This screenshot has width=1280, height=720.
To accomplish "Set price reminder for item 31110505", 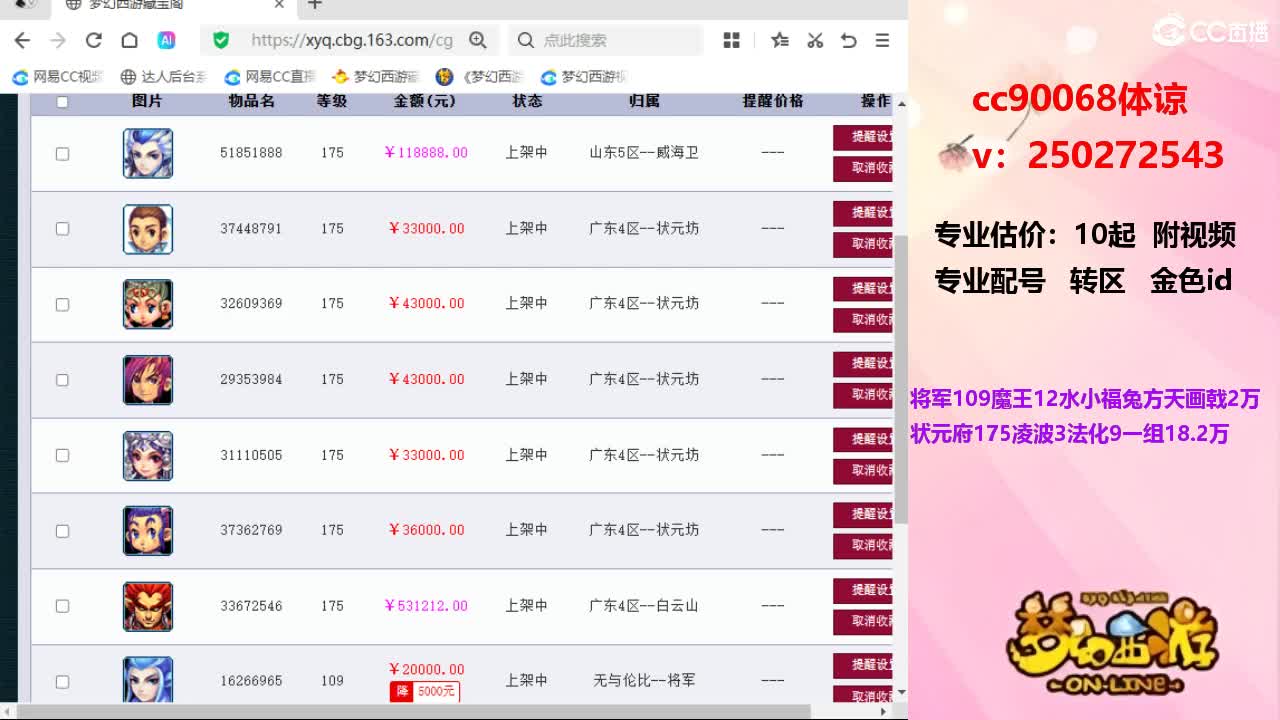I will pyautogui.click(x=862, y=439).
